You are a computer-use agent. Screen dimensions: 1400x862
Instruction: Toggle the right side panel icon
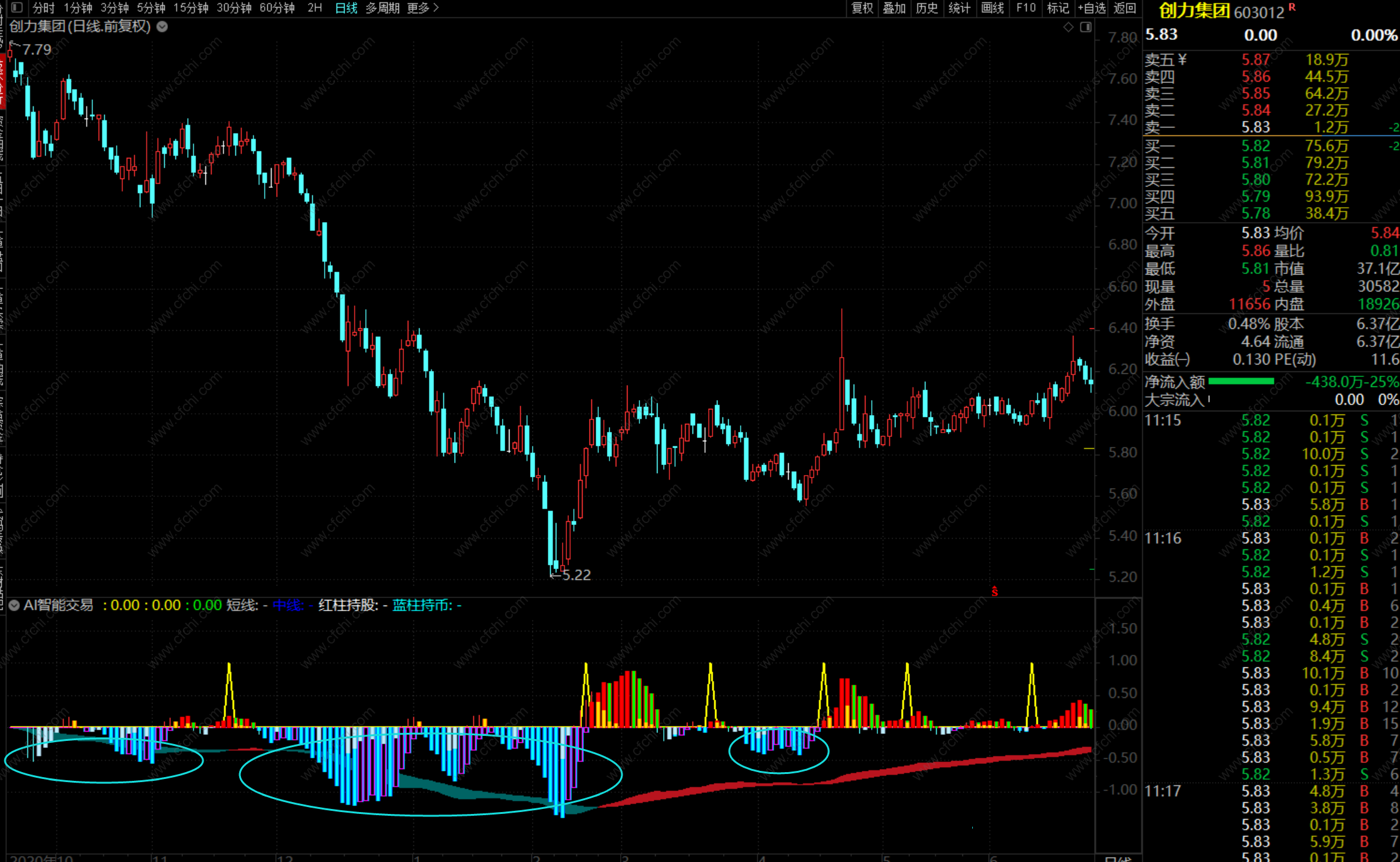pos(1086,27)
